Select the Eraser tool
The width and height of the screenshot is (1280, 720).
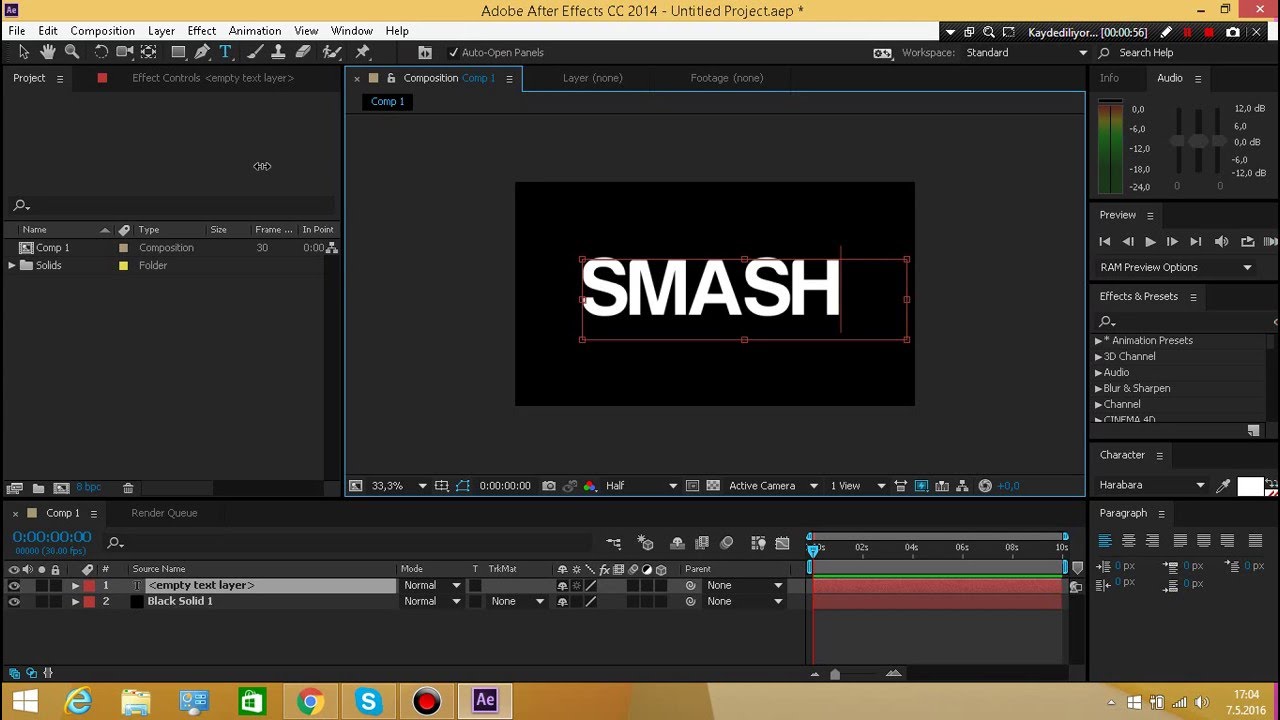pyautogui.click(x=303, y=52)
